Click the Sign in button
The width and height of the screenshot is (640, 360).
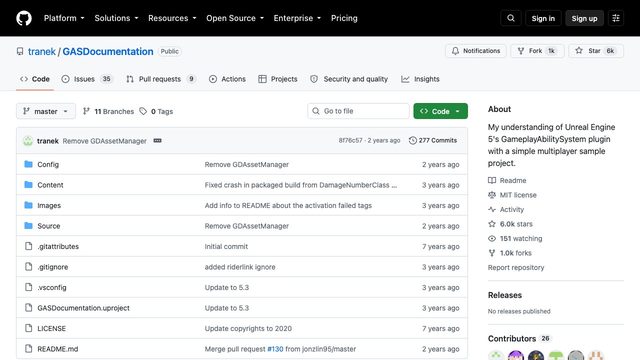[543, 18]
